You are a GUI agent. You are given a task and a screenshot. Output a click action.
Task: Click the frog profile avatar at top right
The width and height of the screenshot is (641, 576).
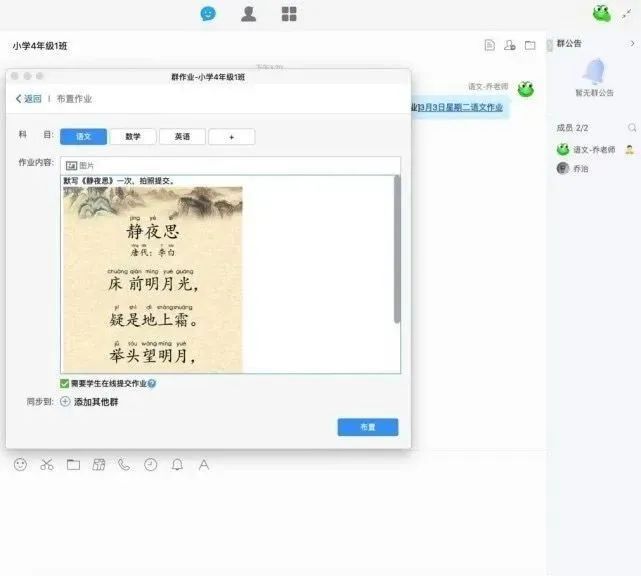pyautogui.click(x=602, y=13)
